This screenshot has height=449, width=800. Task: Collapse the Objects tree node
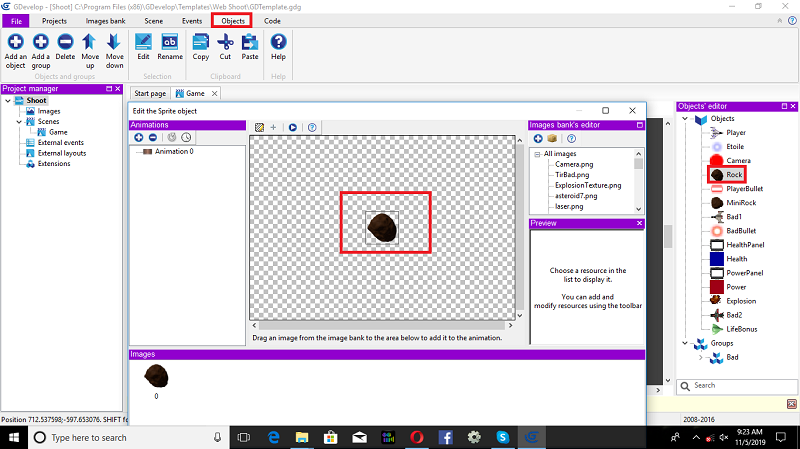(x=685, y=118)
